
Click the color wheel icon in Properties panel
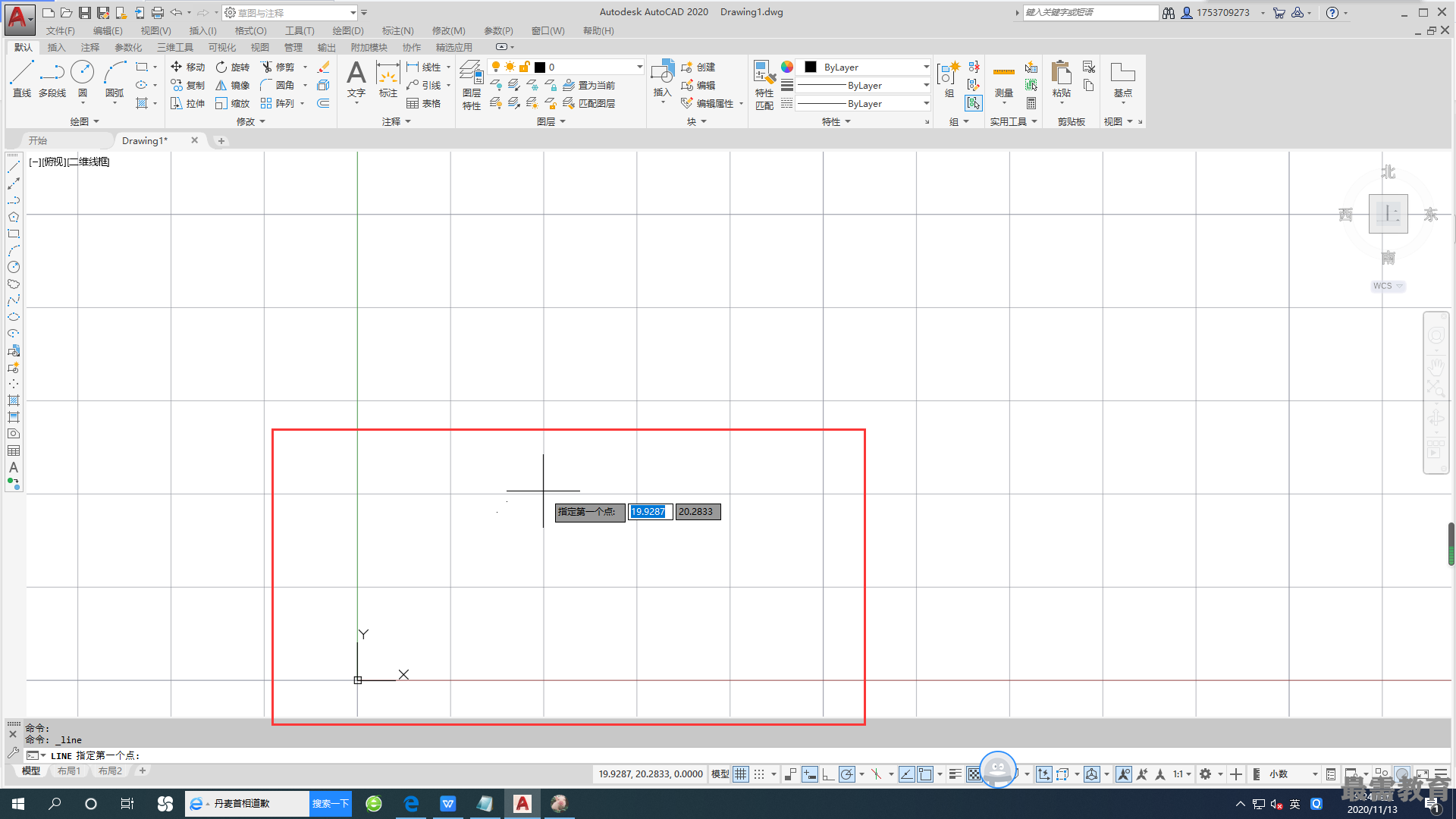click(787, 67)
